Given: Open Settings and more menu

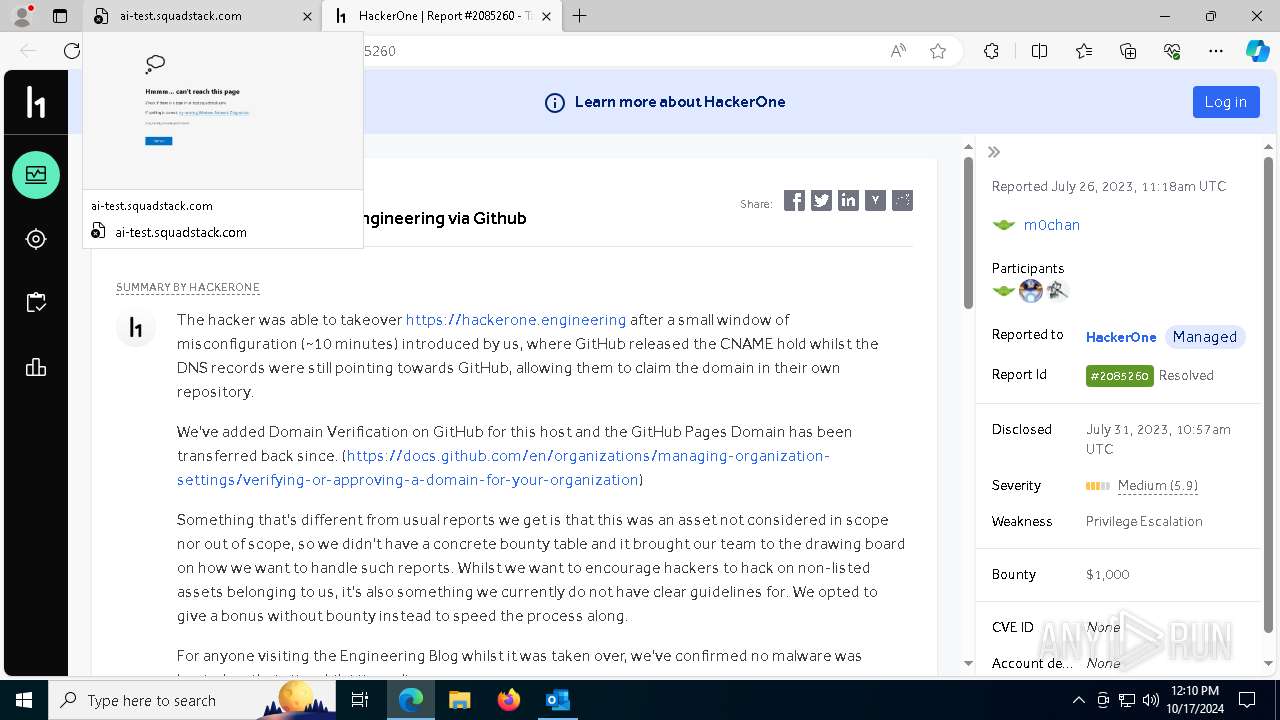Looking at the screenshot, I should (x=1216, y=51).
